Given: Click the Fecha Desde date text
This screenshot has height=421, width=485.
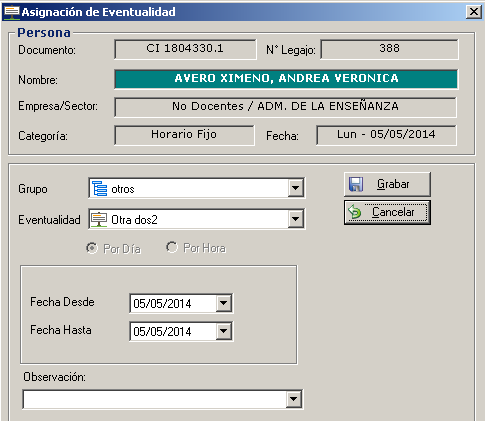Looking at the screenshot, I should (x=162, y=303).
